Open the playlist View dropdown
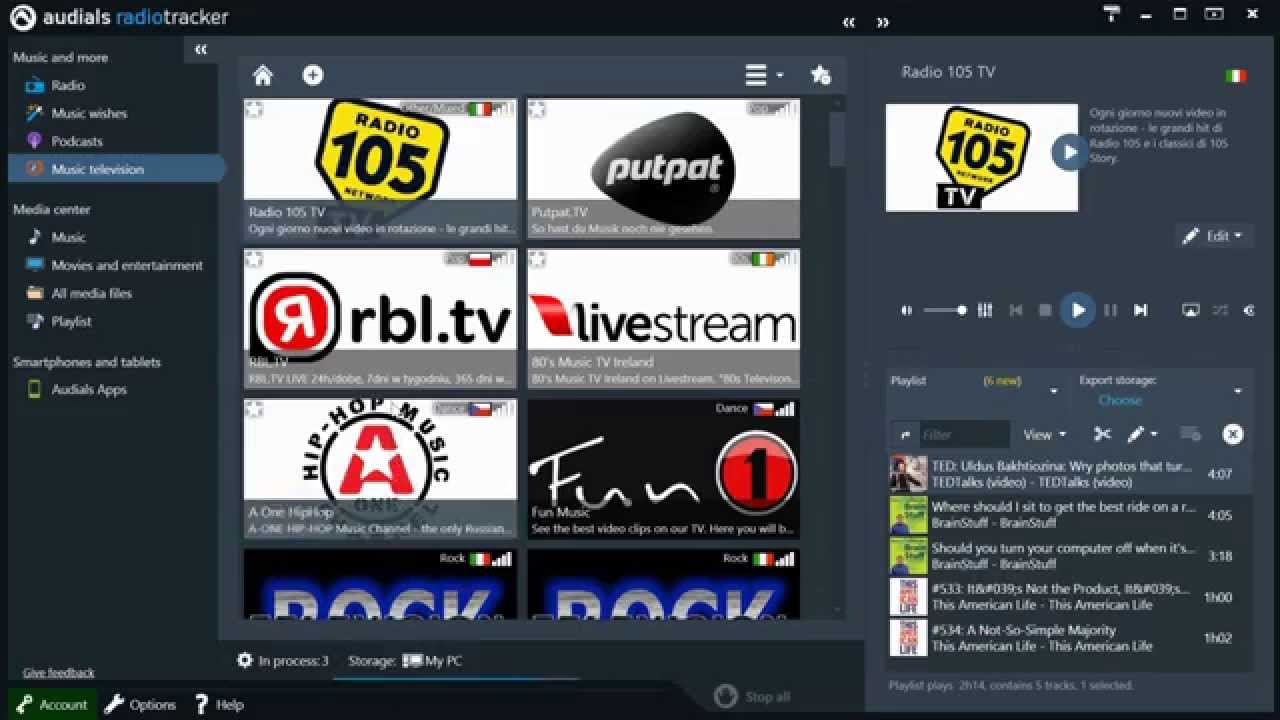Screen dimensions: 1280x720 [x=1044, y=434]
